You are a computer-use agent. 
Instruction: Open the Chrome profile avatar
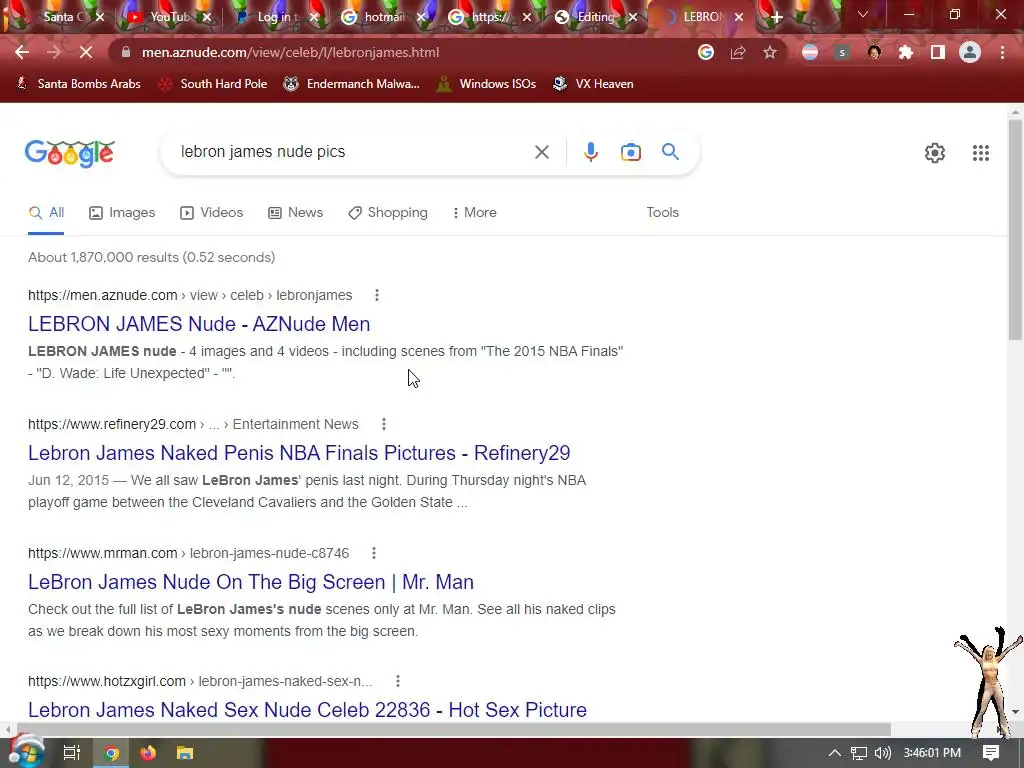click(x=970, y=52)
